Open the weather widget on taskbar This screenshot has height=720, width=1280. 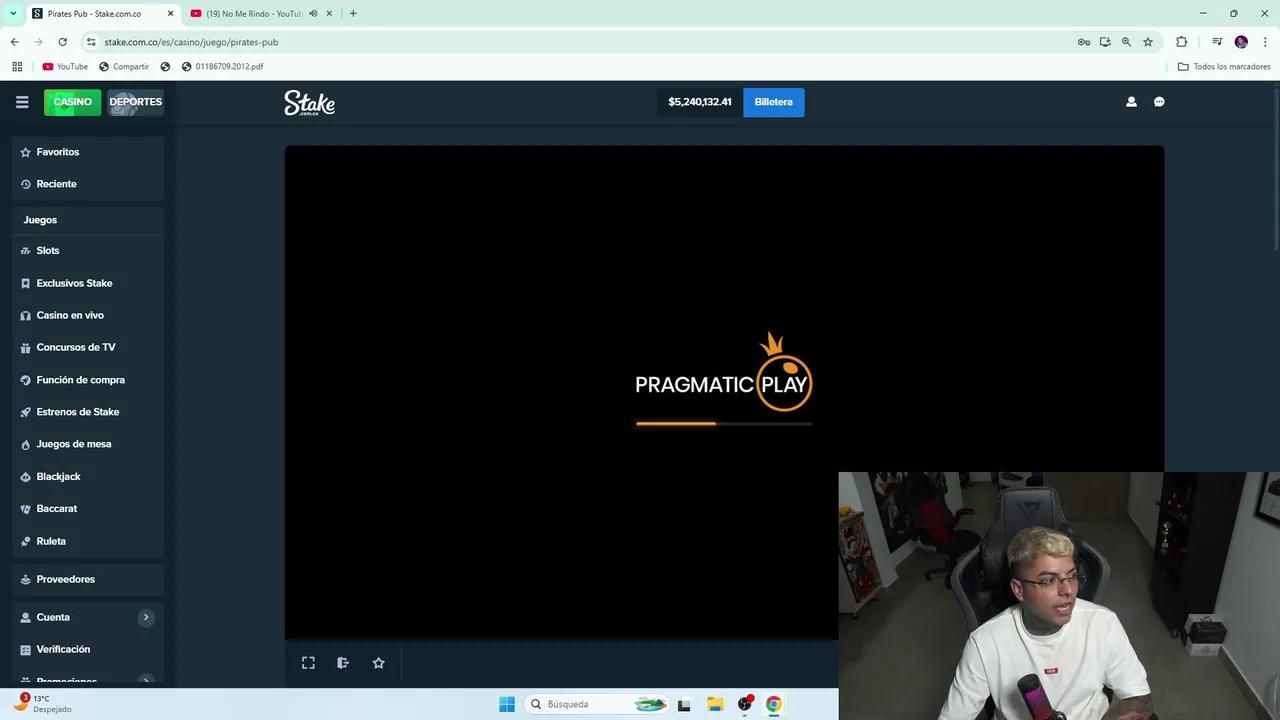click(x=44, y=704)
